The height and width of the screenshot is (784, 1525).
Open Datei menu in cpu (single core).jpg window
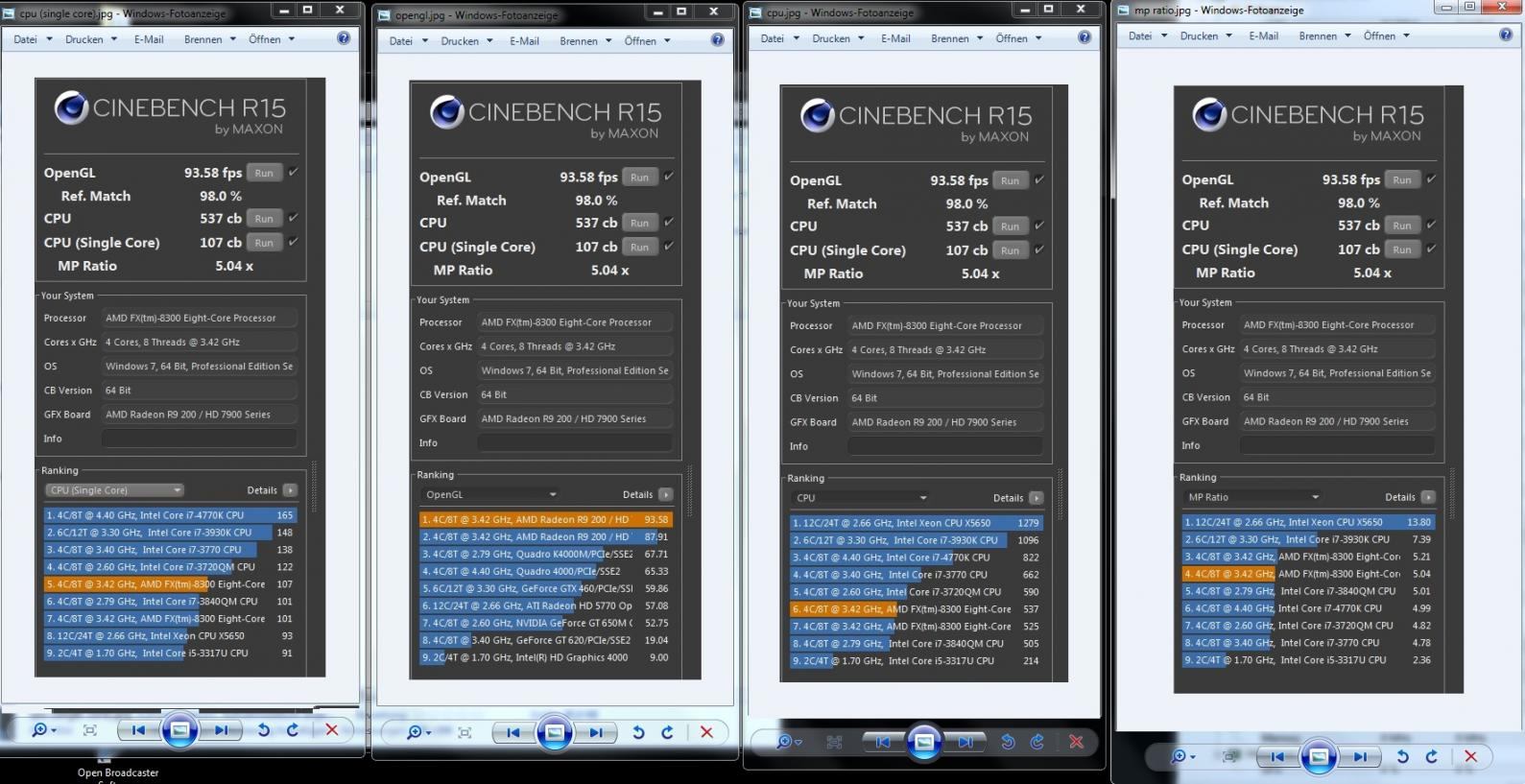tap(26, 39)
